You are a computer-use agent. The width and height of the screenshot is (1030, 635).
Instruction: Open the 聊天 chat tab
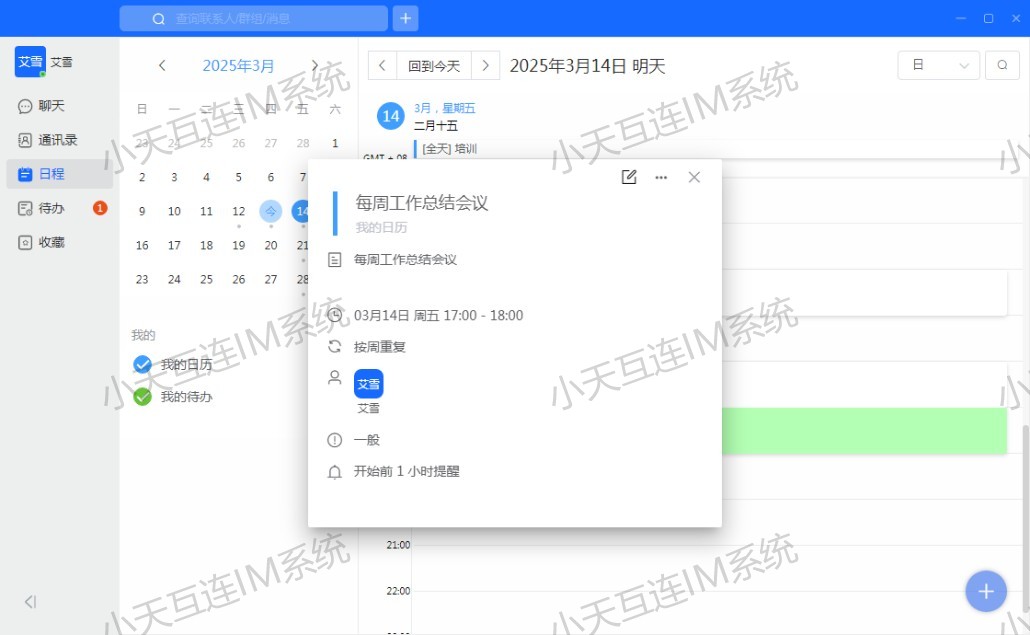pos(52,106)
